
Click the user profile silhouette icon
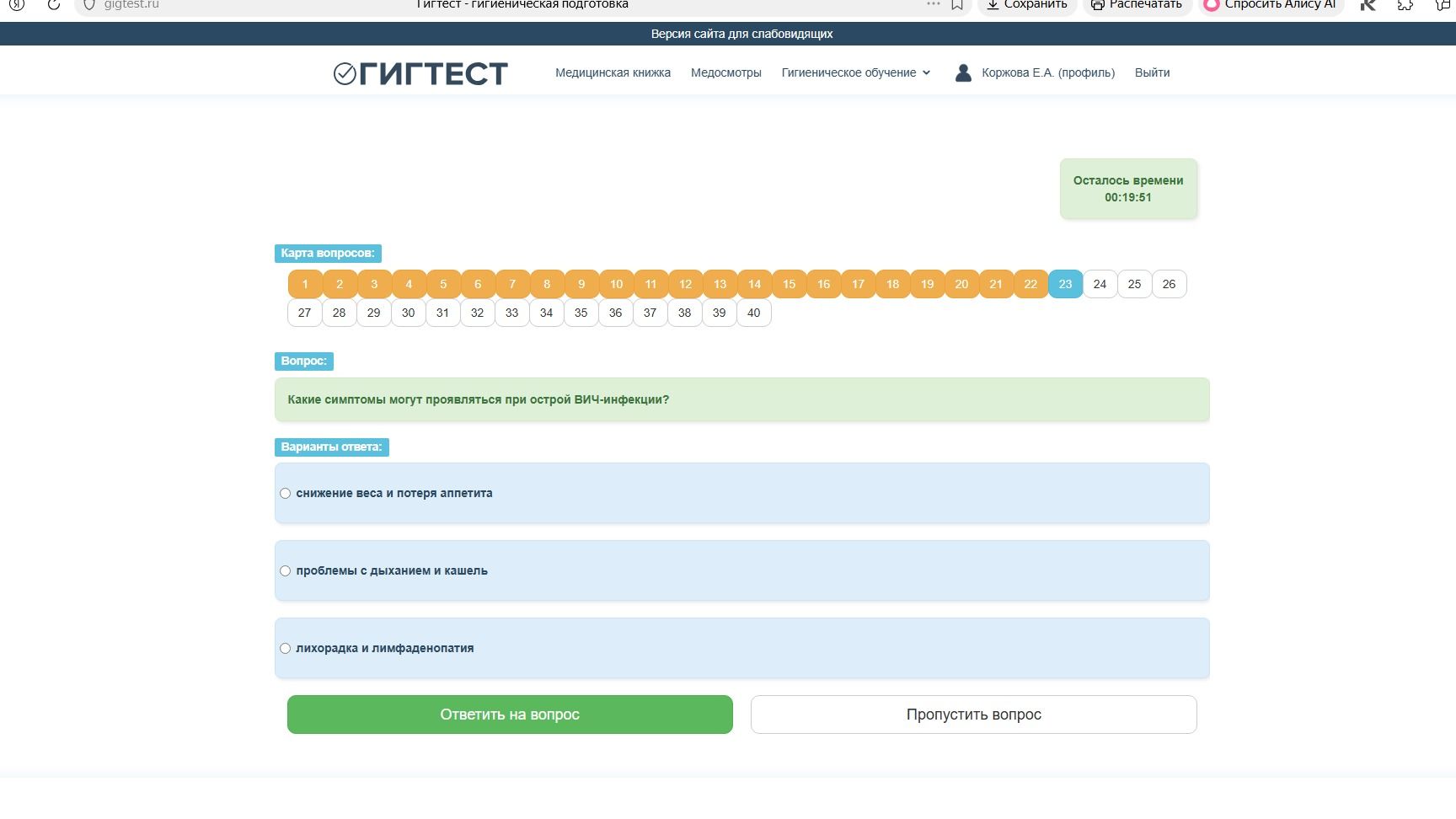(x=963, y=72)
